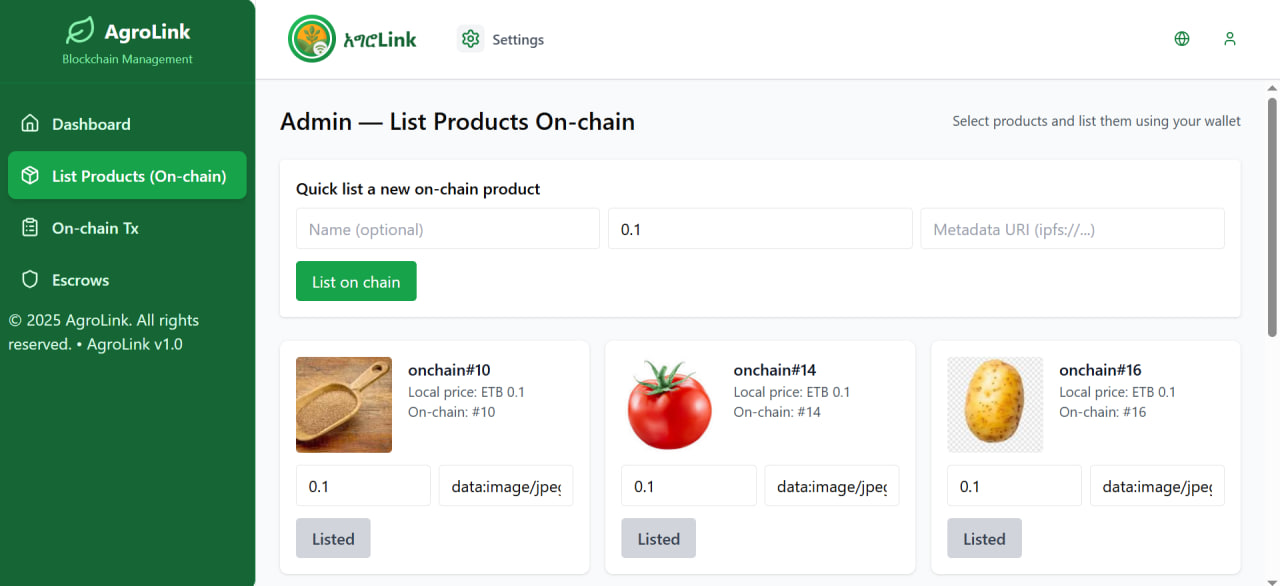Click the Settings gear icon
This screenshot has height=586, width=1280.
470,39
